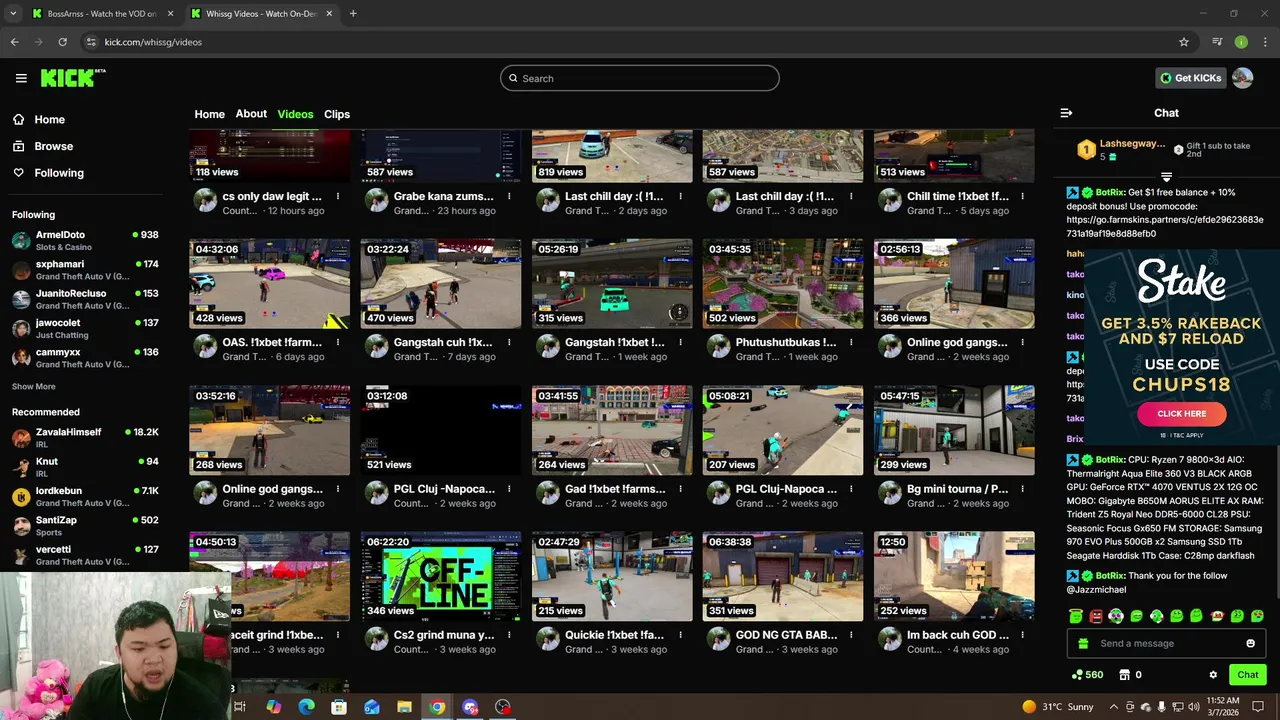Screen dimensions: 1280x720
Task: Pick the red angry emote
Action: click(x=1096, y=616)
